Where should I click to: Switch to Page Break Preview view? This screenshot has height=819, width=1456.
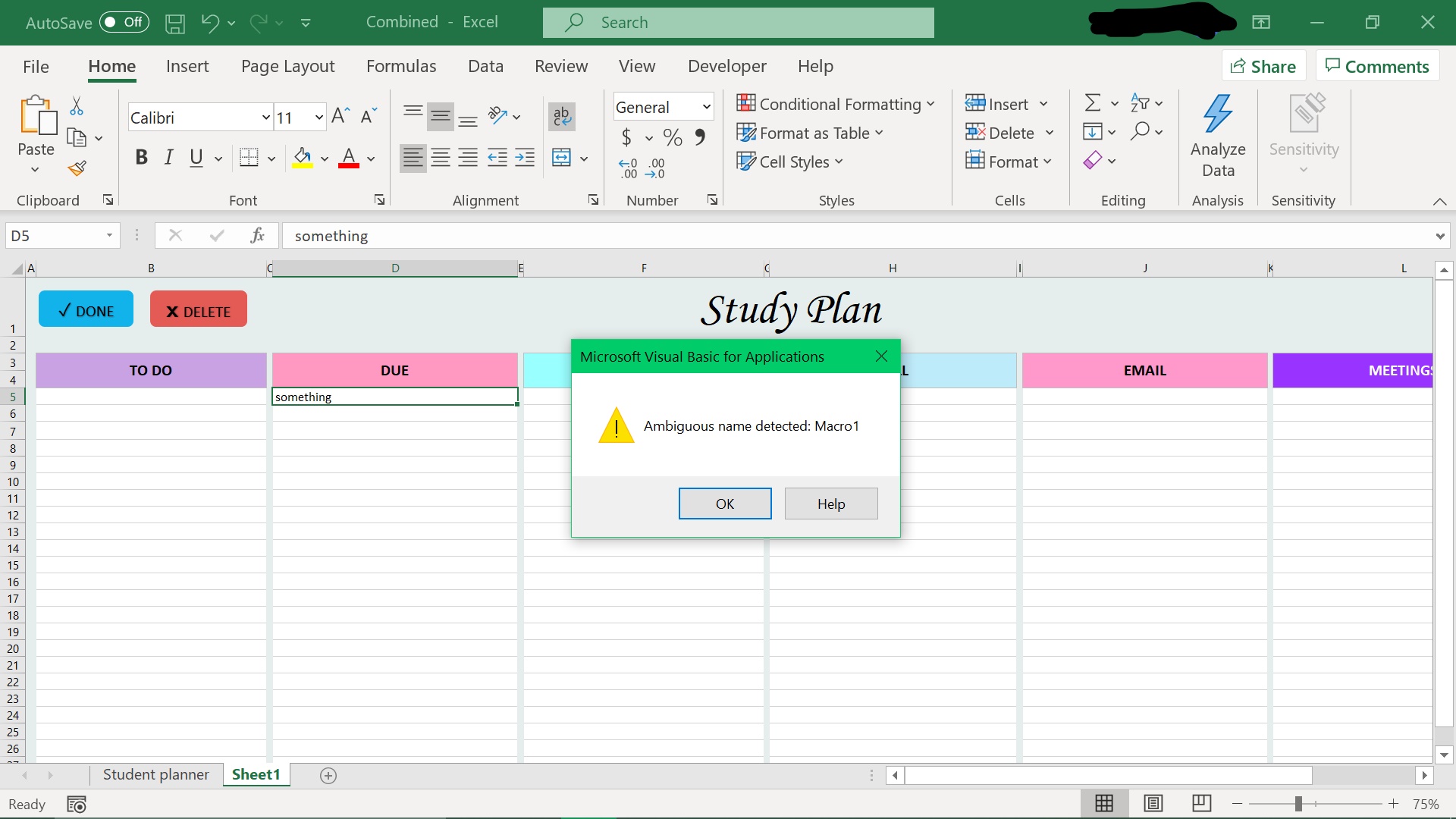coord(1201,803)
